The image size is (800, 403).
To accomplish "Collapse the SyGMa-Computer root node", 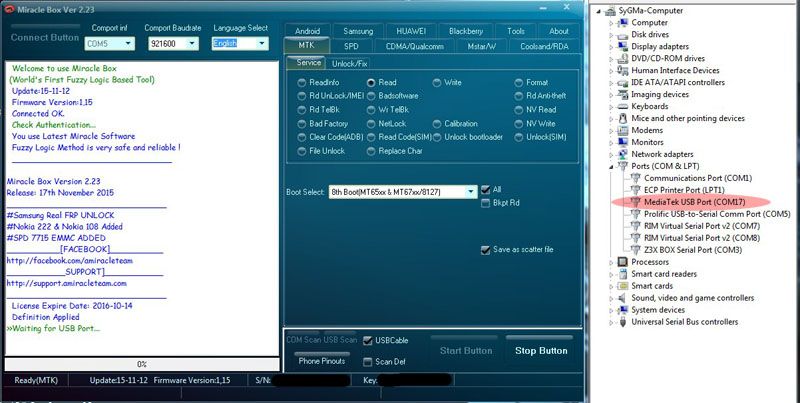I will pos(599,11).
